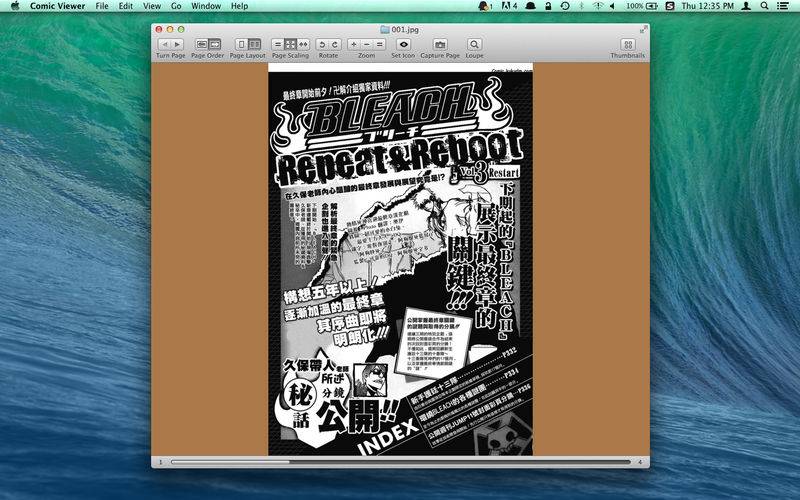Click the hat-shaped menu bar icon
Viewport: 800px width, 500px height.
tap(531, 6)
